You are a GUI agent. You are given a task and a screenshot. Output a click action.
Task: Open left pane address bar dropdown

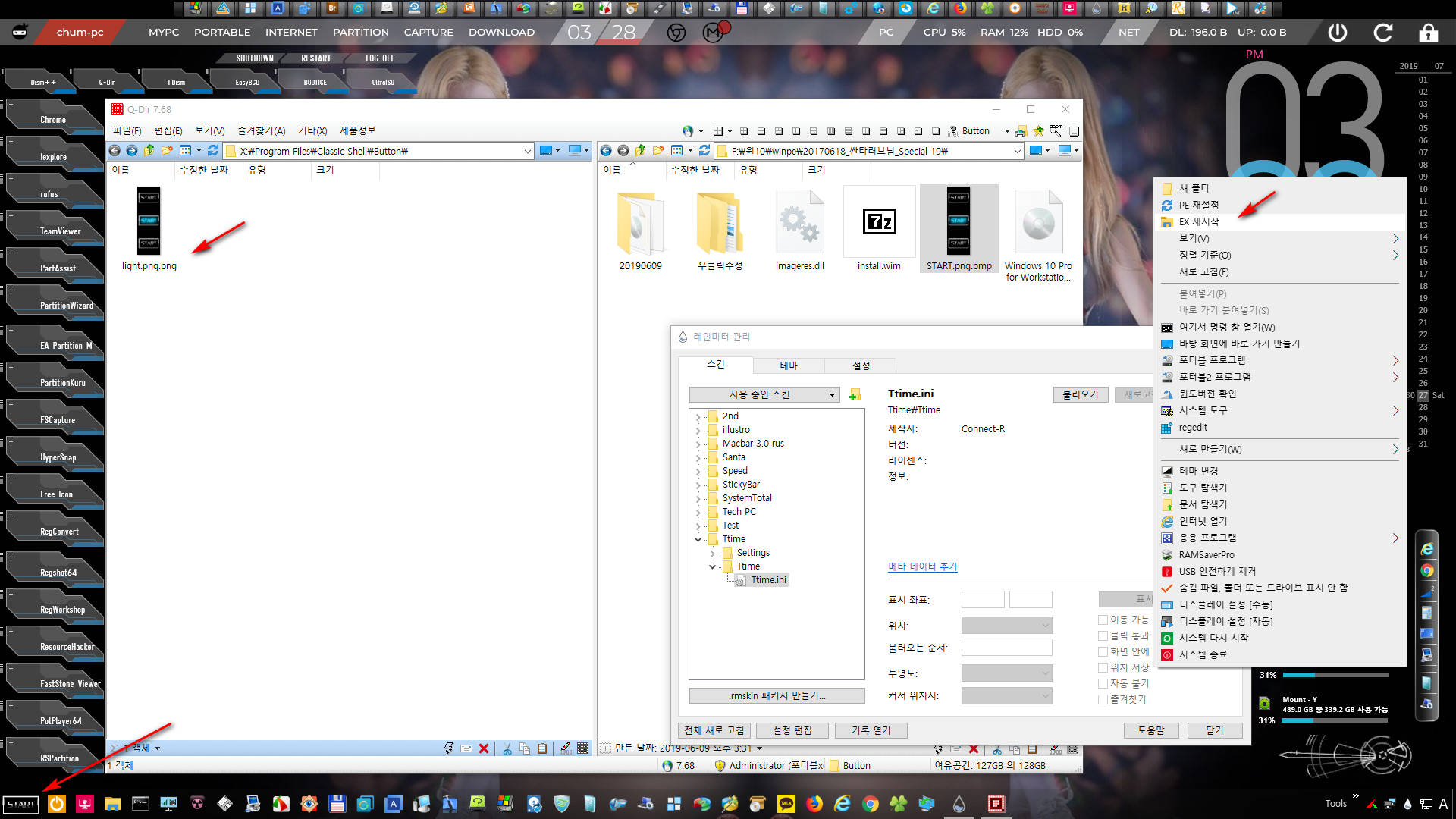(x=528, y=151)
